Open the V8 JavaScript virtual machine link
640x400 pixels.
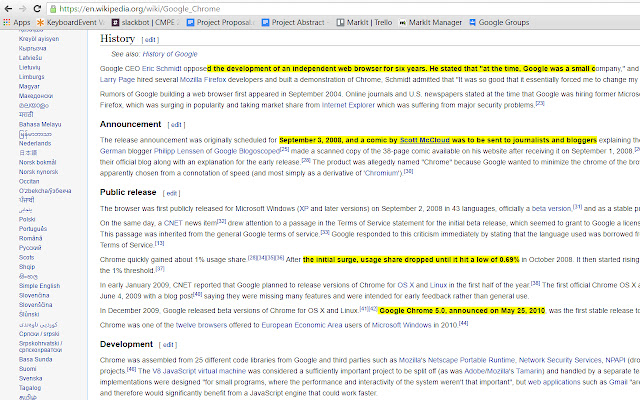(199, 371)
